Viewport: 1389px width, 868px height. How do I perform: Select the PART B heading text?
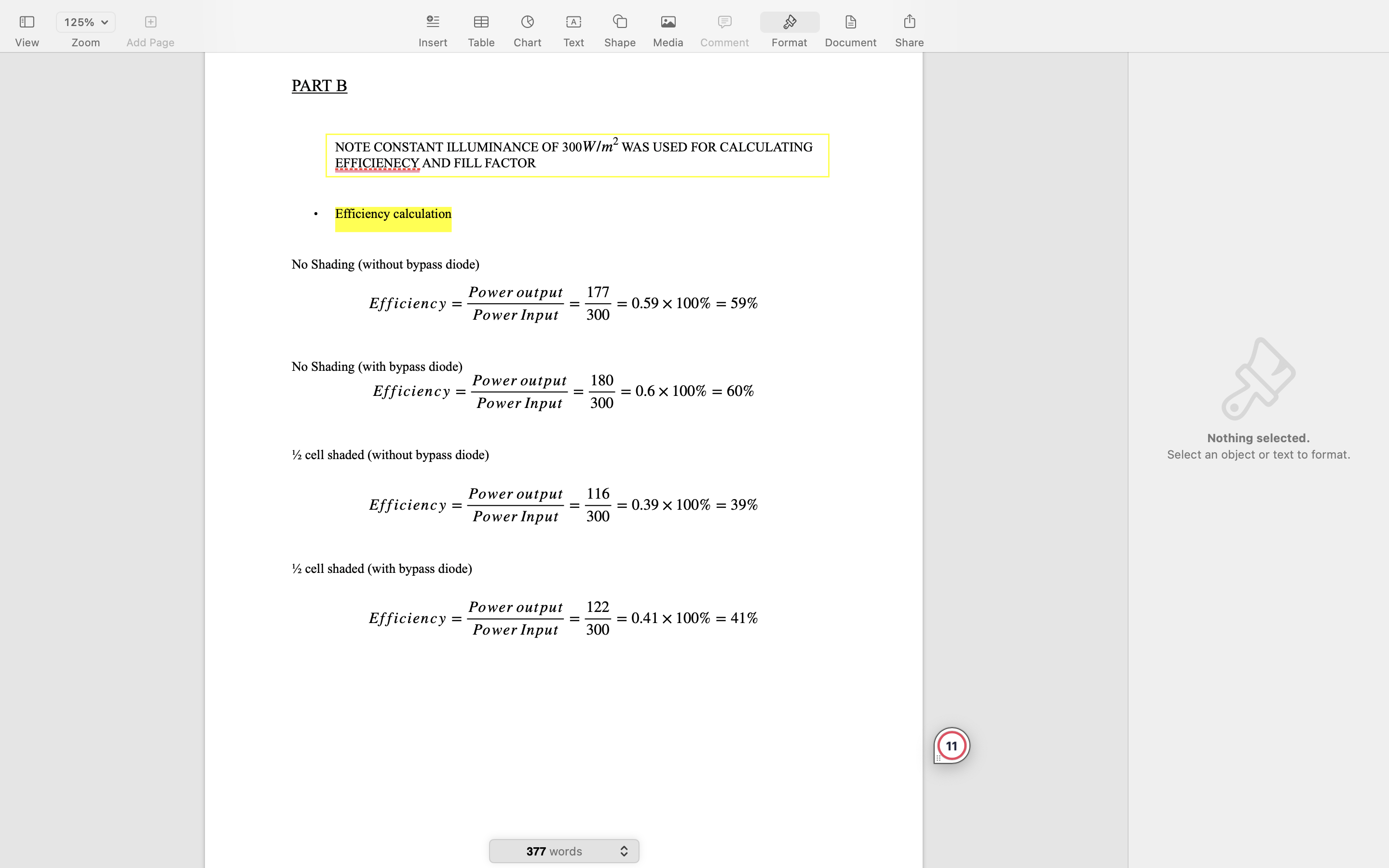[318, 85]
